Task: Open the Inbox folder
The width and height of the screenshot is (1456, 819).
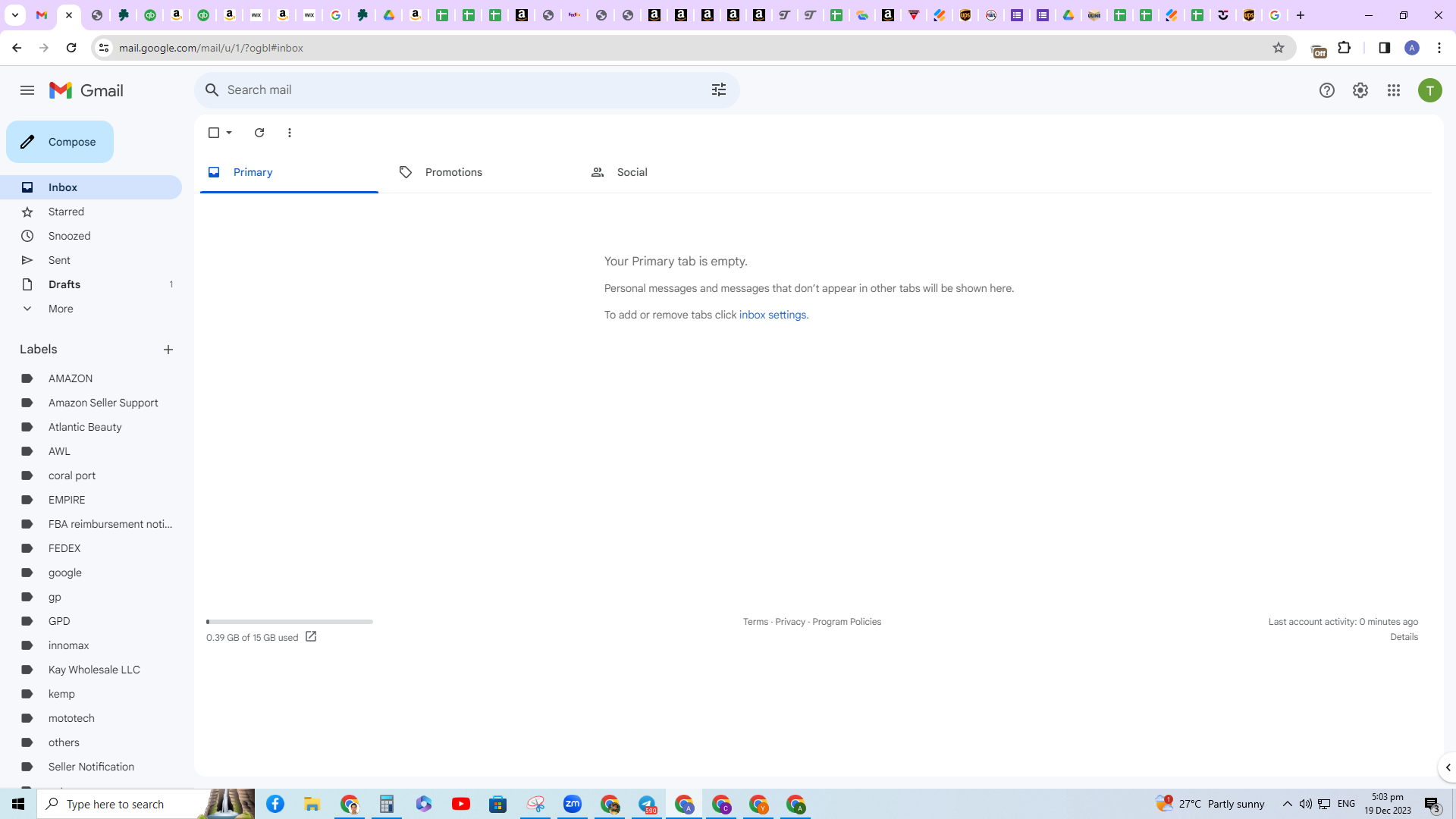Action: tap(91, 187)
